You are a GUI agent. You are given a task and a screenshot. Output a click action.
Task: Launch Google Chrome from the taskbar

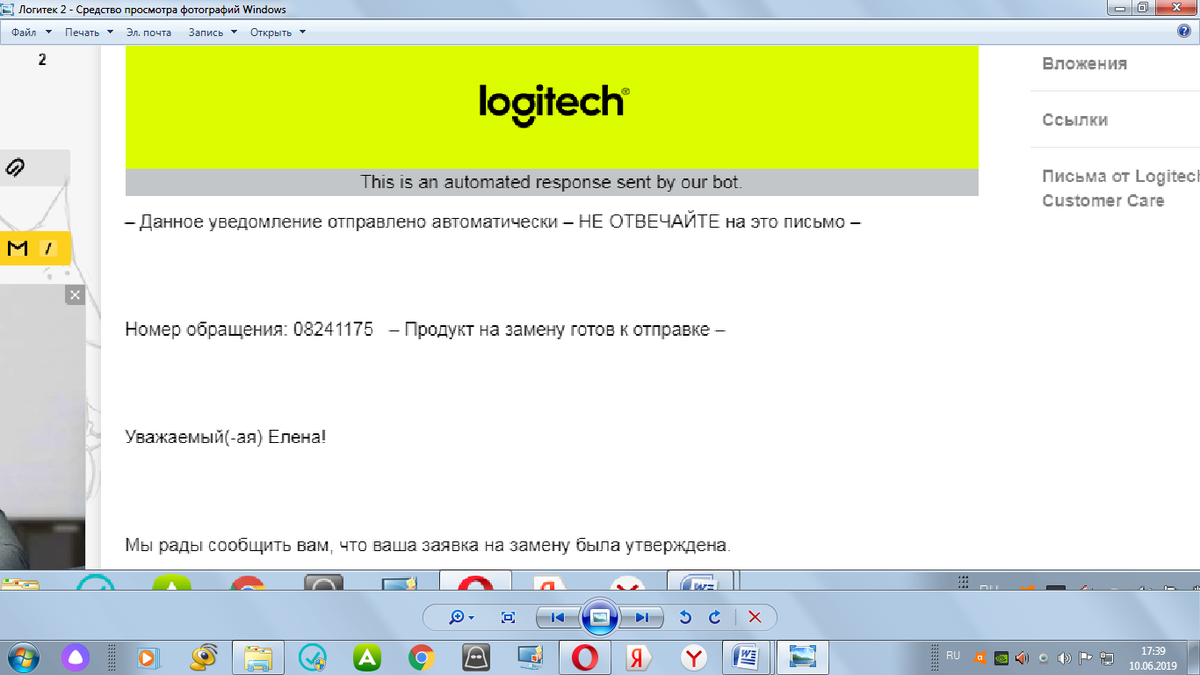point(421,657)
